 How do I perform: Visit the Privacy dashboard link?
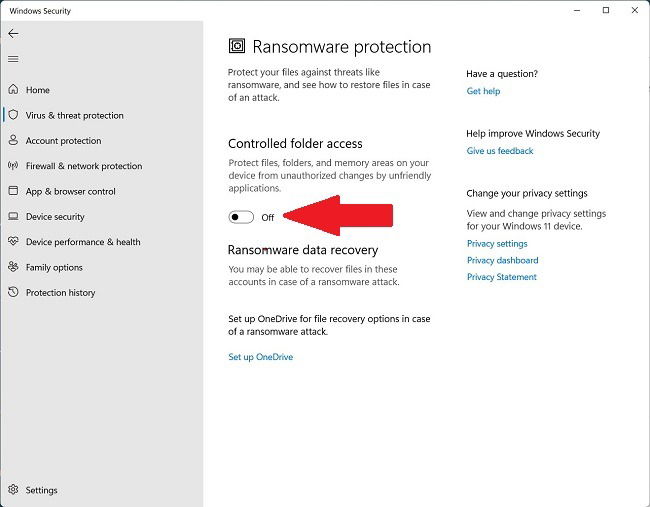click(502, 260)
